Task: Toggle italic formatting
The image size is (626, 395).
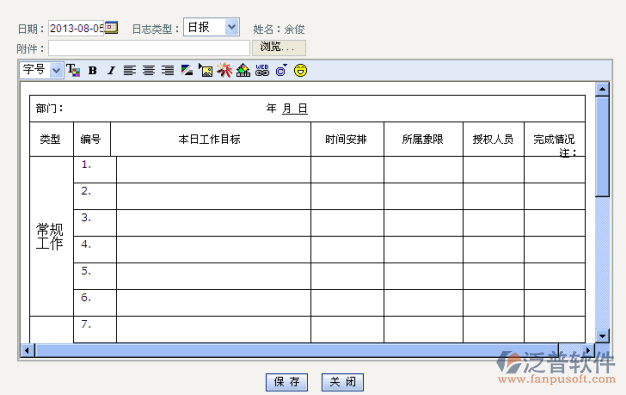Action: pyautogui.click(x=111, y=71)
